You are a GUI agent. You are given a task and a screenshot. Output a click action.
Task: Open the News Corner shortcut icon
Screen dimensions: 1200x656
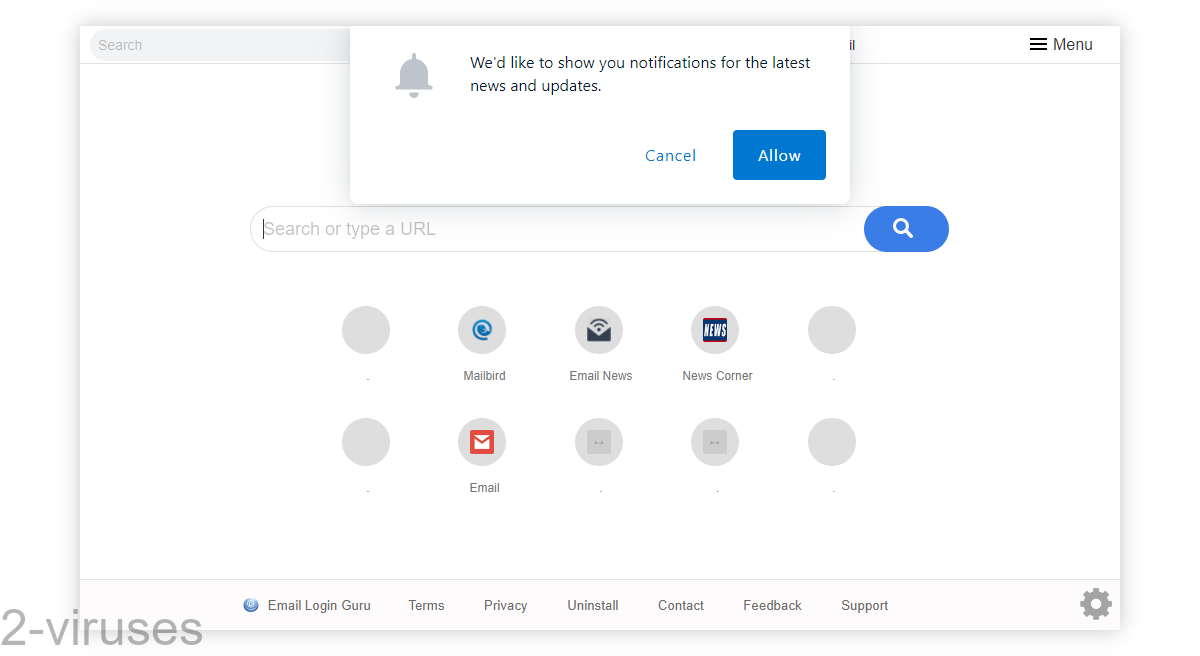pos(715,329)
